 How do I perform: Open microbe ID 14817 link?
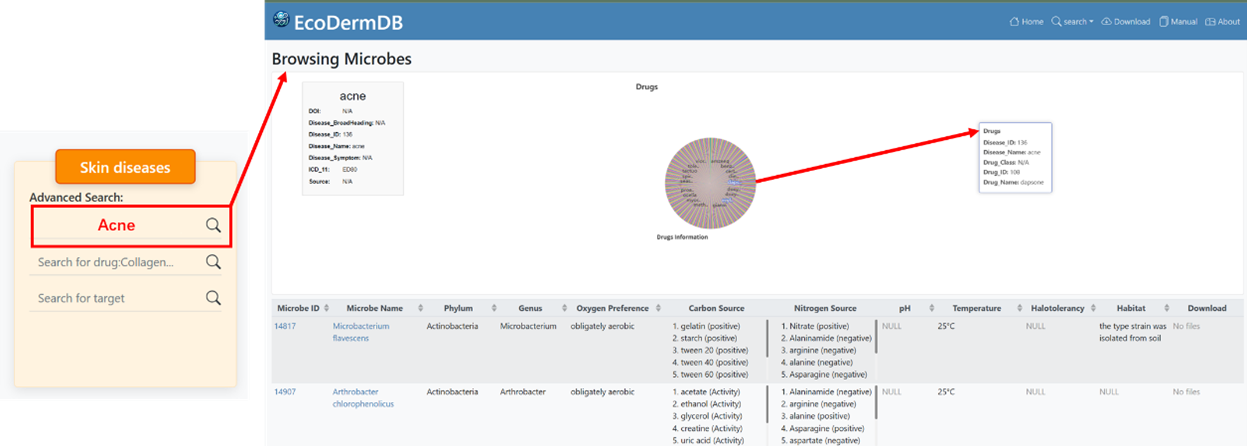pos(286,326)
